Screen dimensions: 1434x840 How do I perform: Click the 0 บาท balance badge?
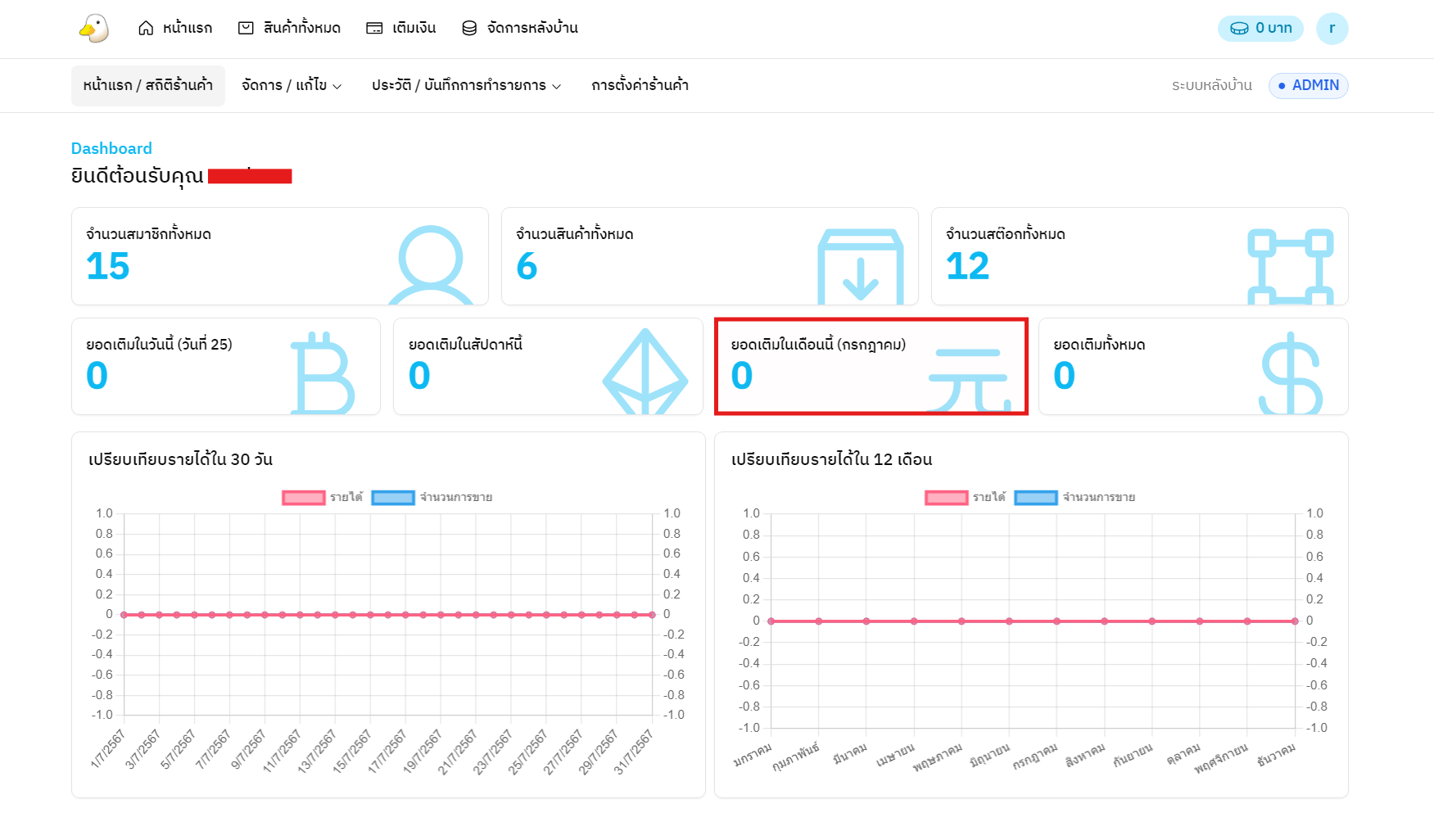coord(1260,29)
